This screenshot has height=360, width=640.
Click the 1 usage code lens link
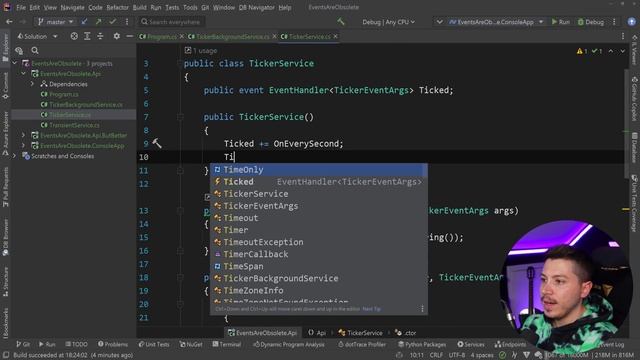tap(204, 51)
